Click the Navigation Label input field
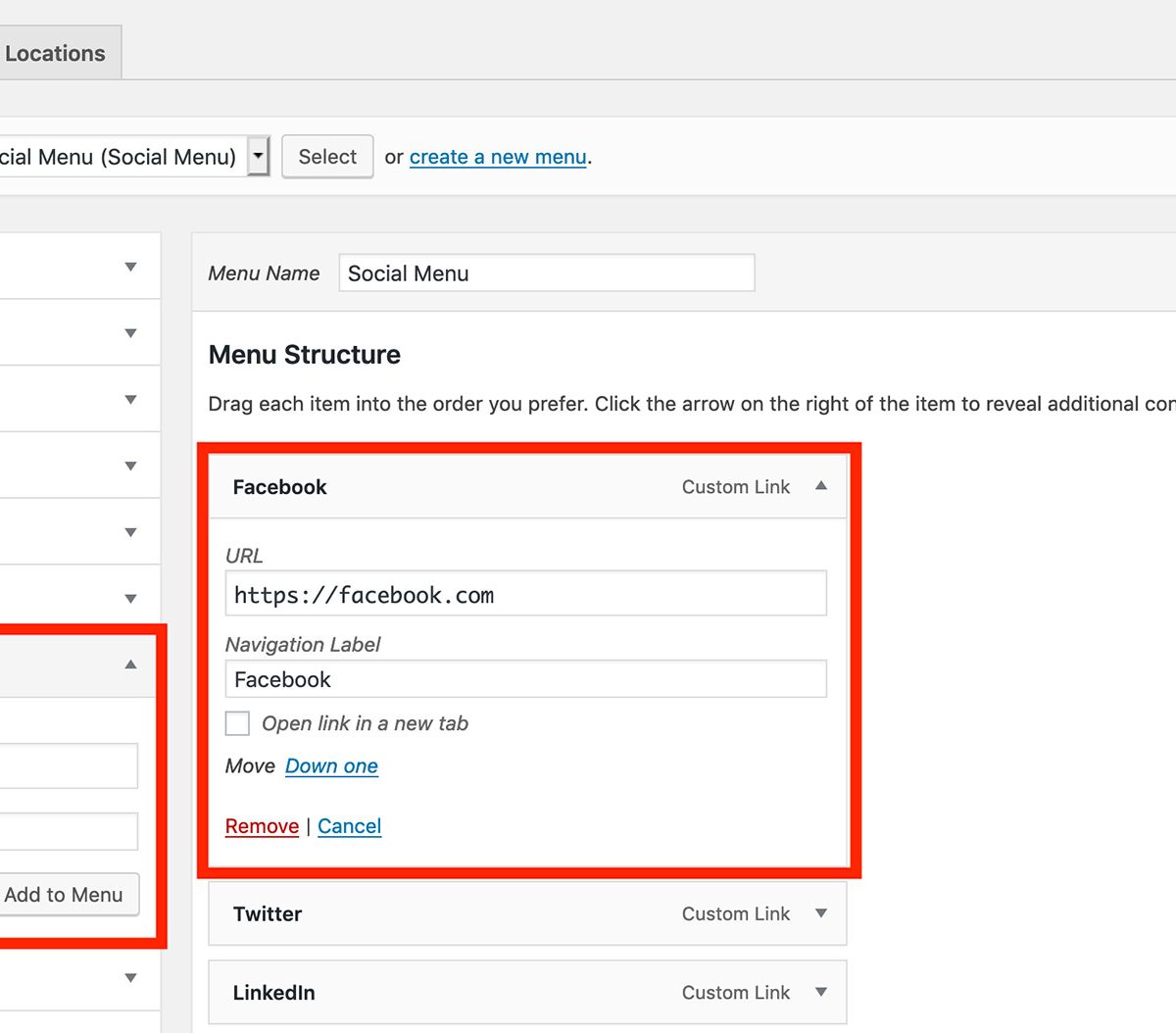The width and height of the screenshot is (1176, 1033). click(x=525, y=679)
